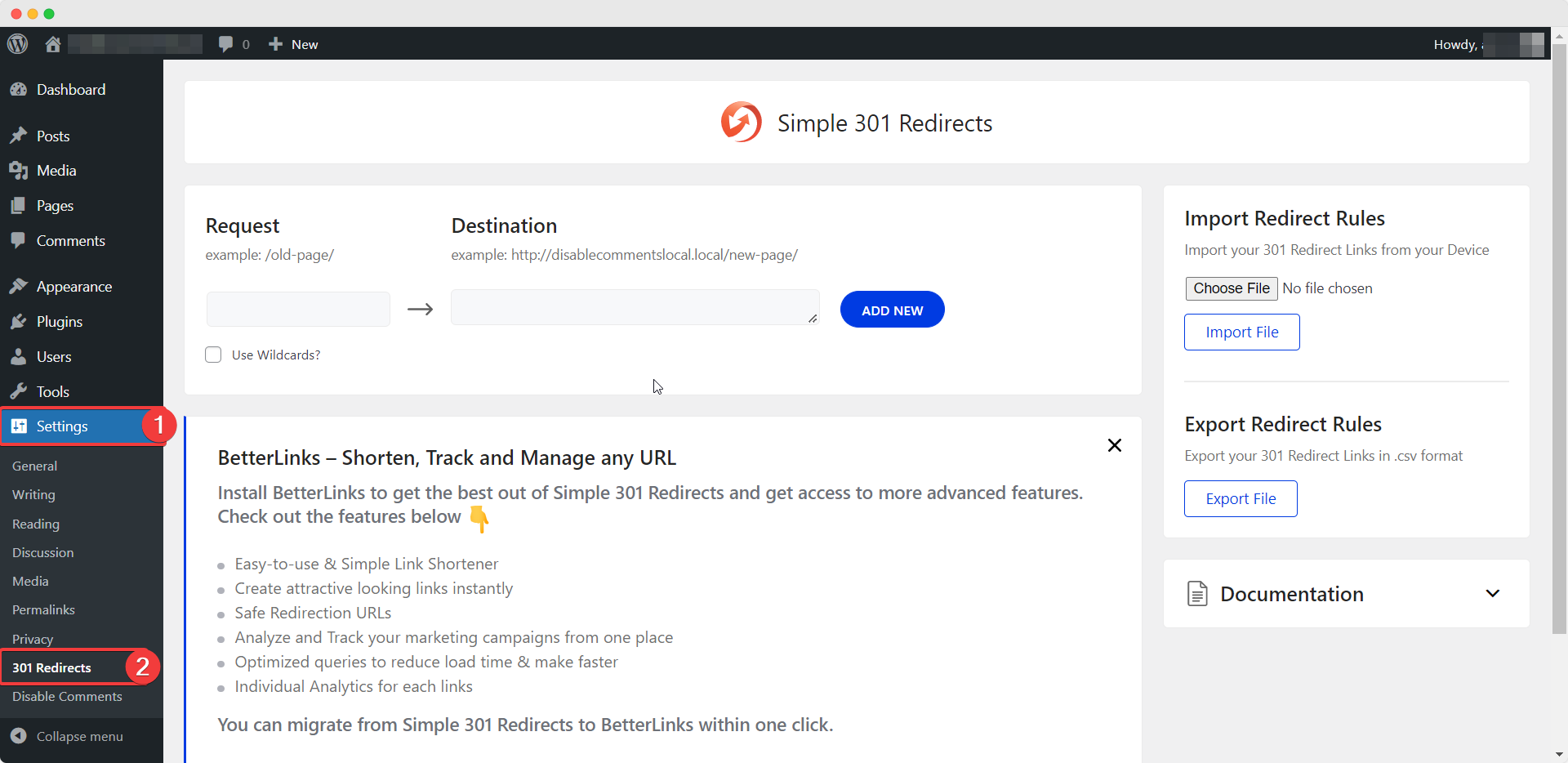
Task: Click the Documentation heading text
Action: tap(1292, 594)
